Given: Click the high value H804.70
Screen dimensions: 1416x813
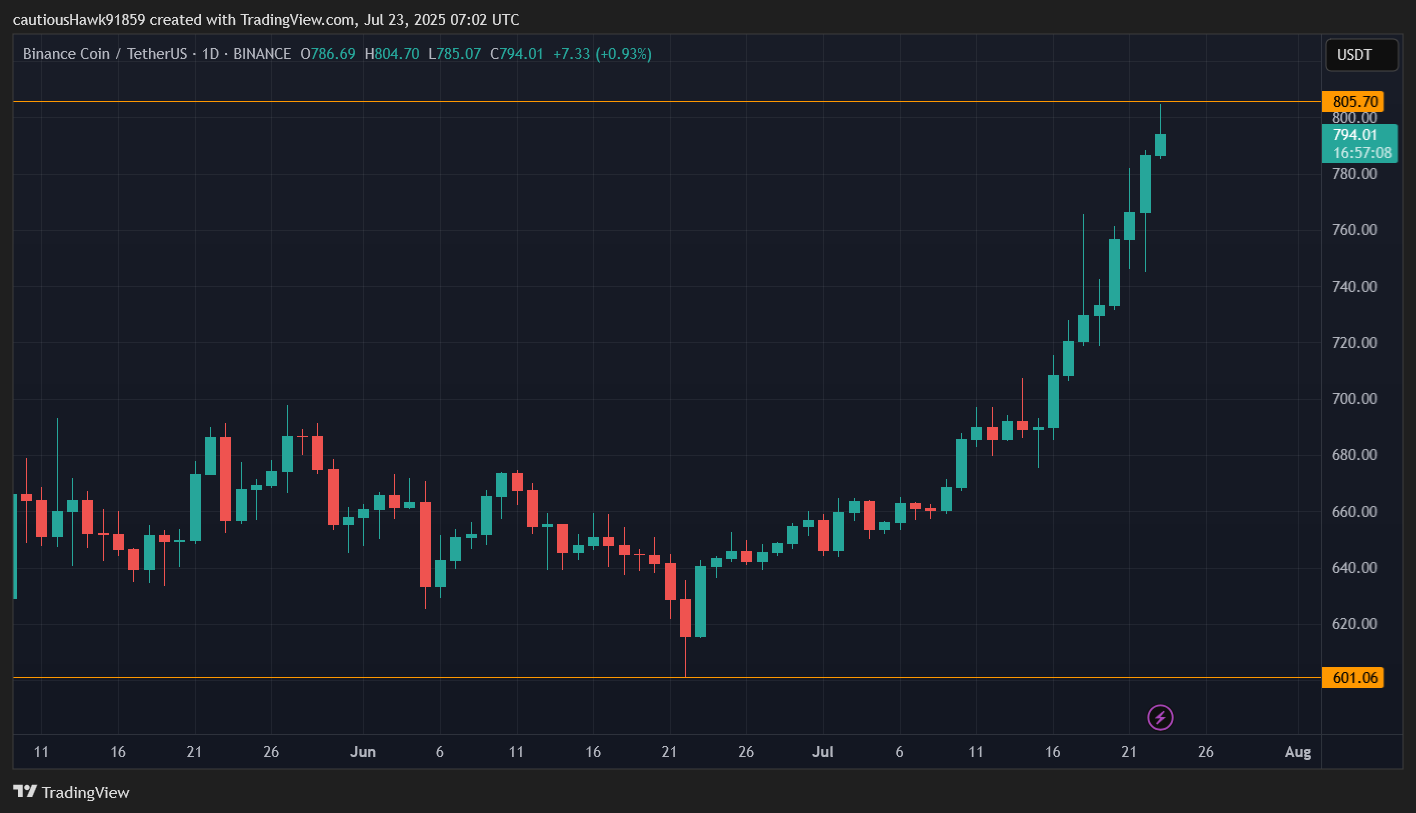Looking at the screenshot, I should pos(394,53).
